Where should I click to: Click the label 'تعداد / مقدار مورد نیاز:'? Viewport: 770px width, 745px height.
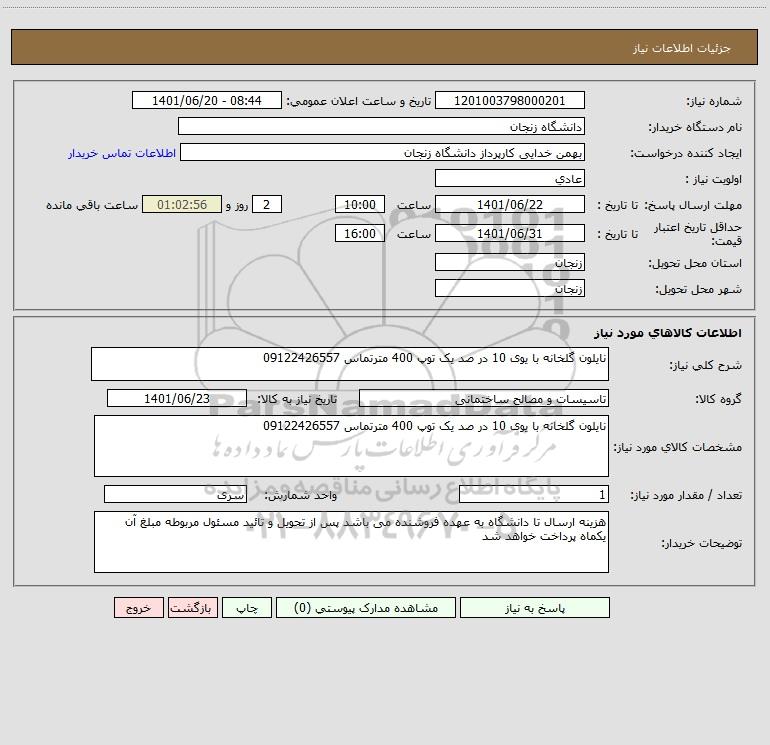click(686, 496)
